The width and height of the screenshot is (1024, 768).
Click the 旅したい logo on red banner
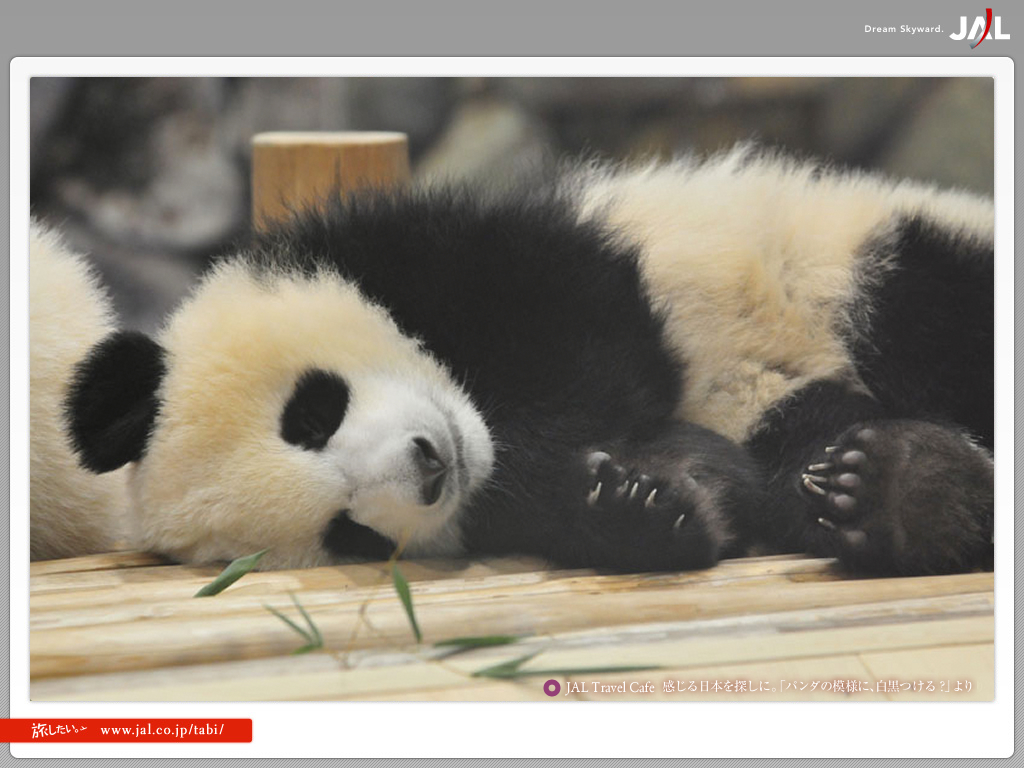(x=59, y=730)
